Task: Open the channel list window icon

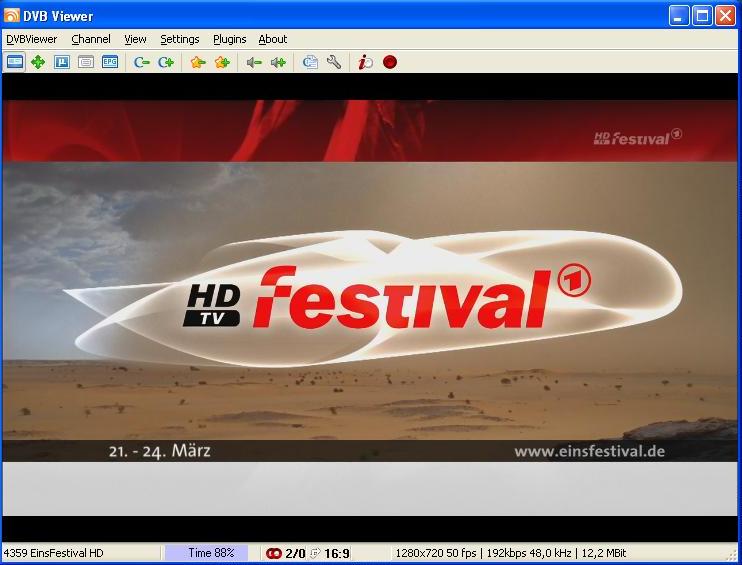Action: 62,62
